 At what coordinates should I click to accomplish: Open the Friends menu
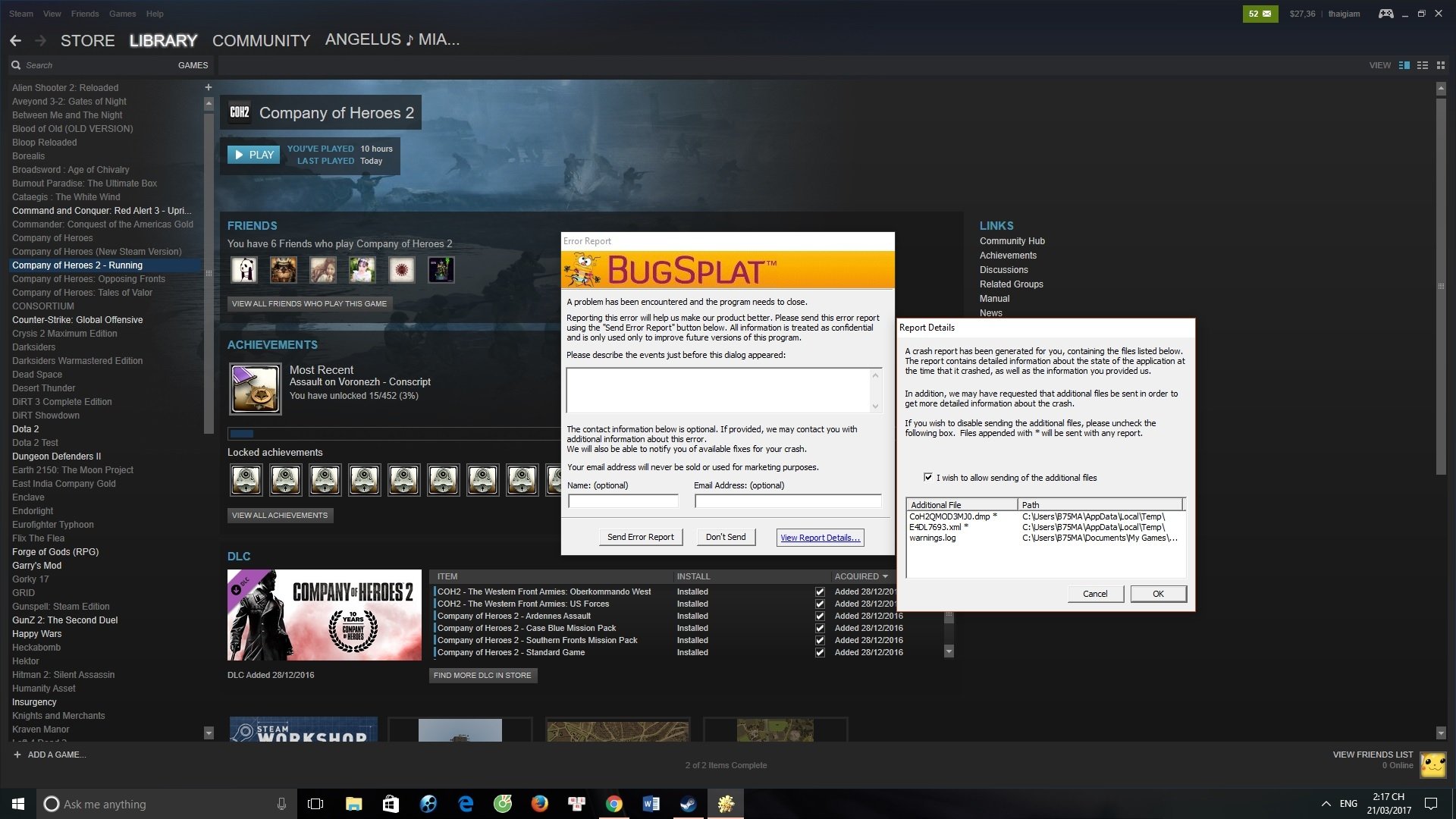(85, 14)
